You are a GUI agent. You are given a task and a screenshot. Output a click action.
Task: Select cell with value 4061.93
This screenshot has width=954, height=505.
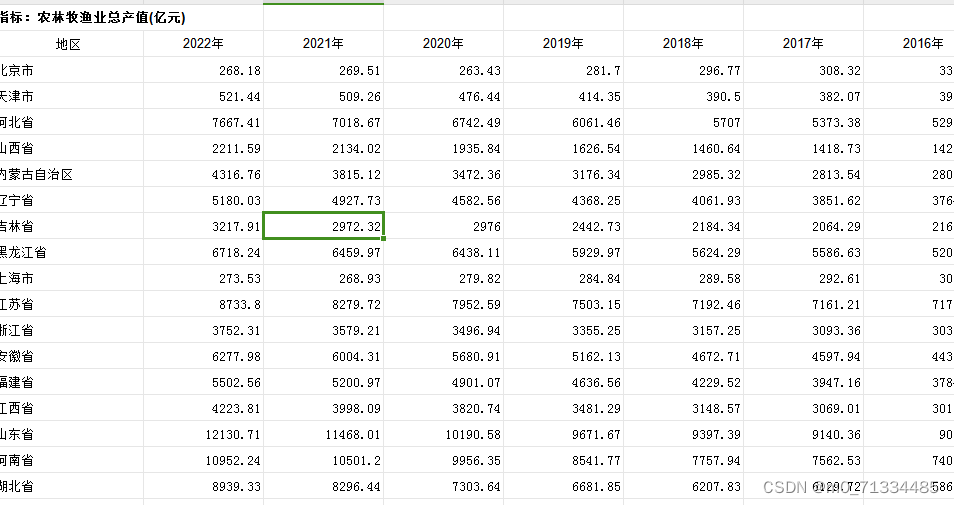coord(683,200)
